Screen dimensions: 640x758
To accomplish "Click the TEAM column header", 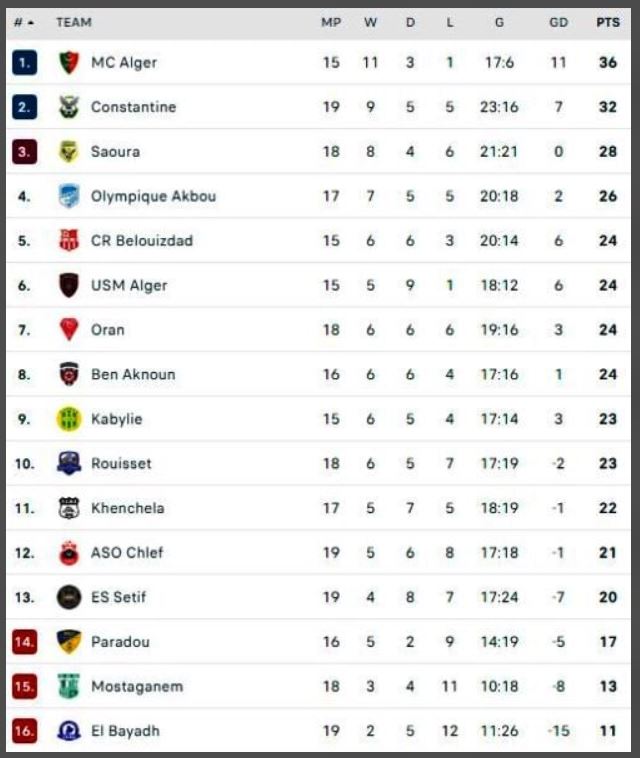I will [74, 22].
